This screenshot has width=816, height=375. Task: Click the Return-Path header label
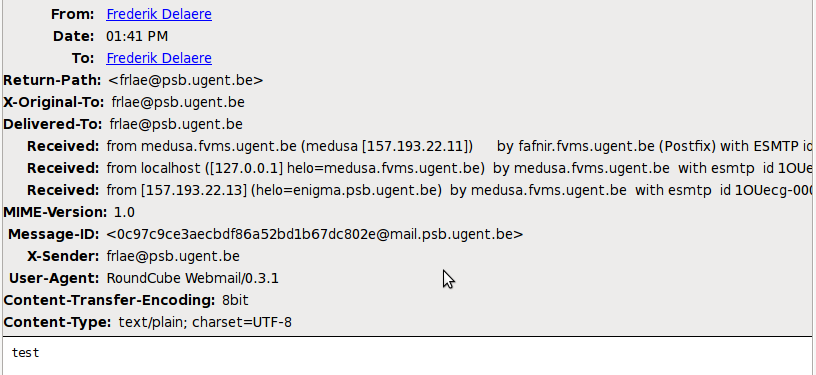(52, 80)
